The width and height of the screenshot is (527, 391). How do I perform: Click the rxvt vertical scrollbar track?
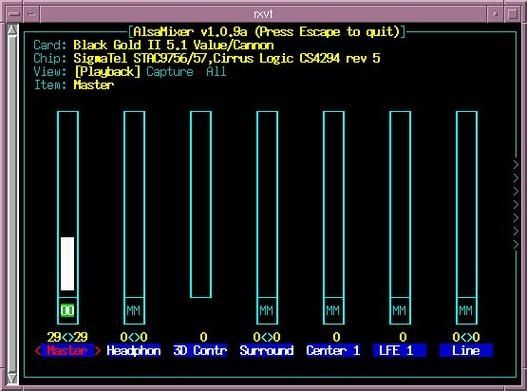pos(12,204)
